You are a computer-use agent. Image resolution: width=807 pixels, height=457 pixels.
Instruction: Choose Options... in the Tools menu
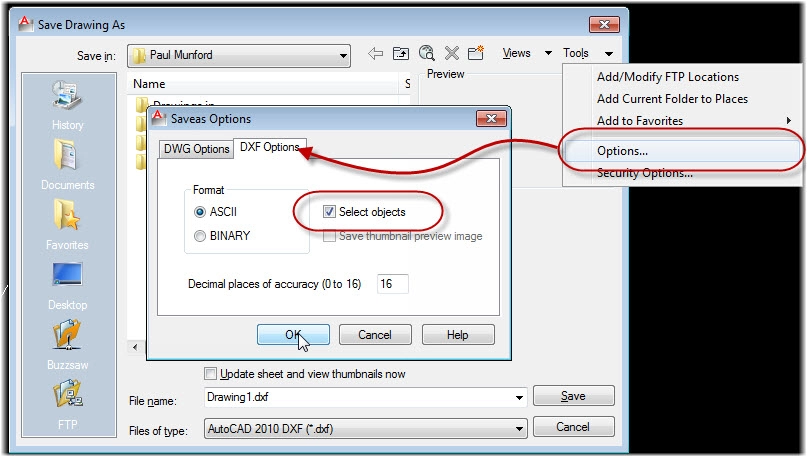tap(681, 151)
